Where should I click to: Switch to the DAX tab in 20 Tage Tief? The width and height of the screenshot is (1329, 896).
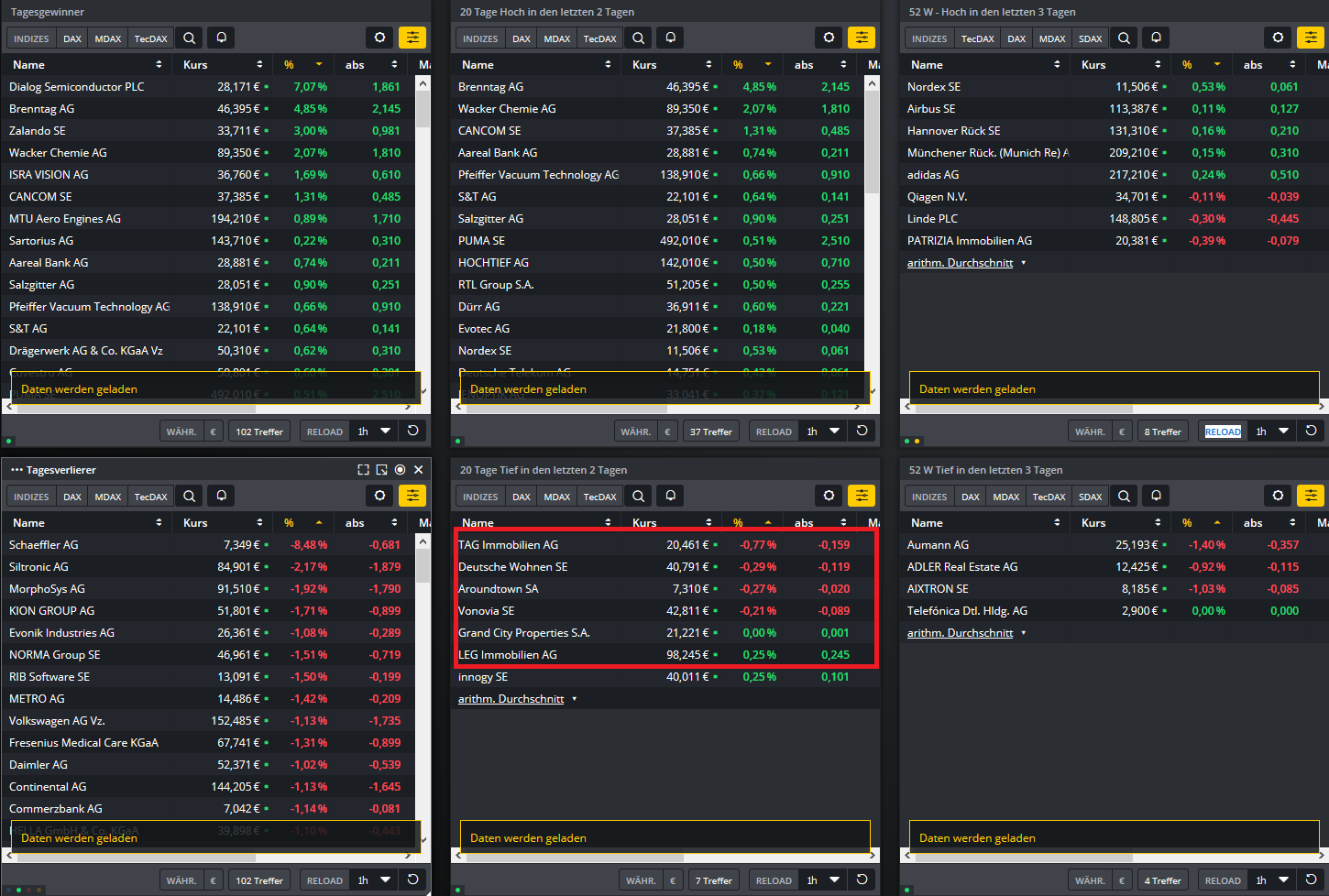(x=521, y=496)
